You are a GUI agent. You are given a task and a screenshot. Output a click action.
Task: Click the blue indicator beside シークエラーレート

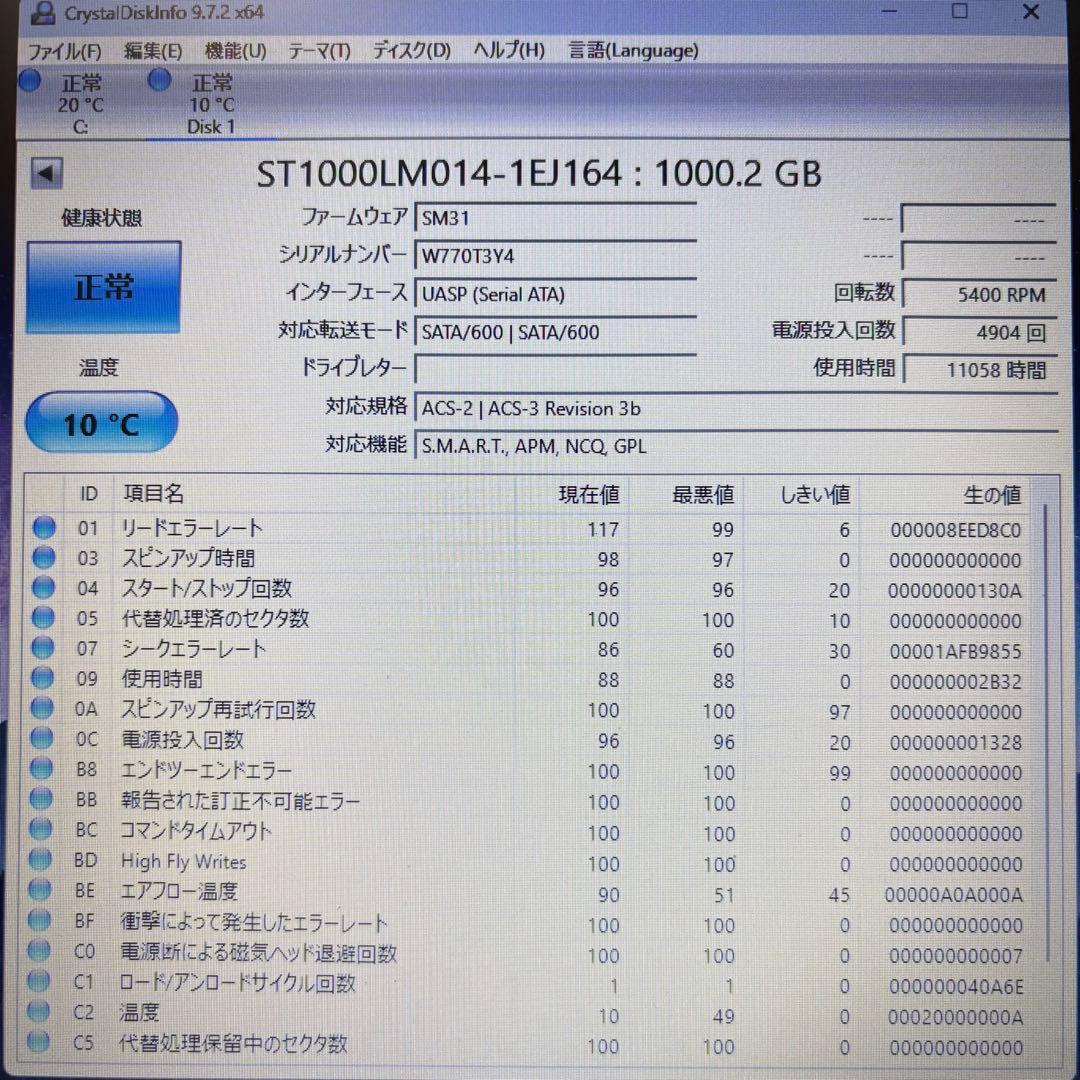tap(42, 648)
